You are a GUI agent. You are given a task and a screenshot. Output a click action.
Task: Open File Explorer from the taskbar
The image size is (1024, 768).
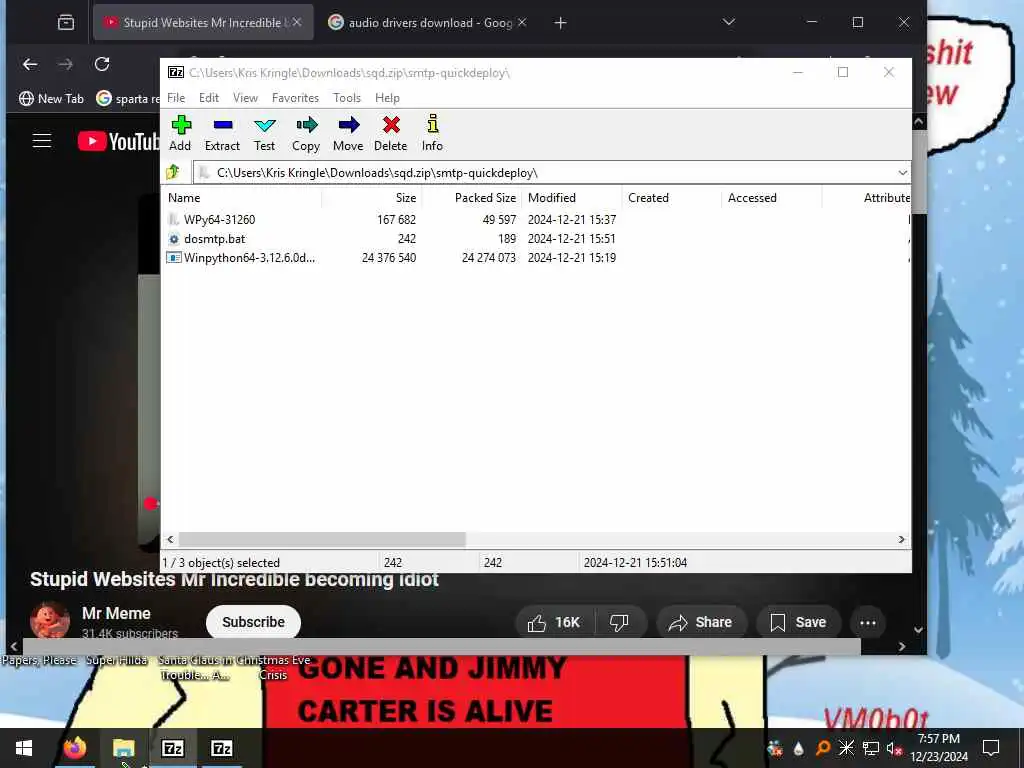tap(123, 748)
